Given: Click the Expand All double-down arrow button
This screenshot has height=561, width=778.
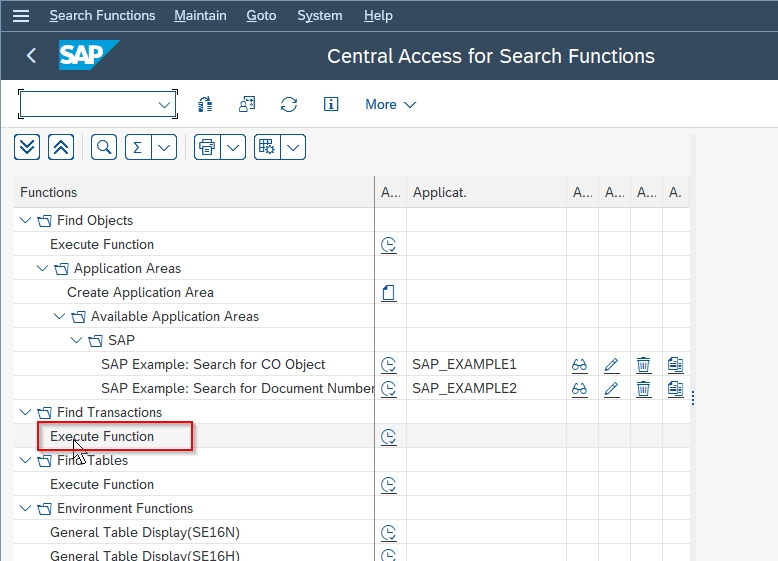Looking at the screenshot, I should tap(27, 147).
